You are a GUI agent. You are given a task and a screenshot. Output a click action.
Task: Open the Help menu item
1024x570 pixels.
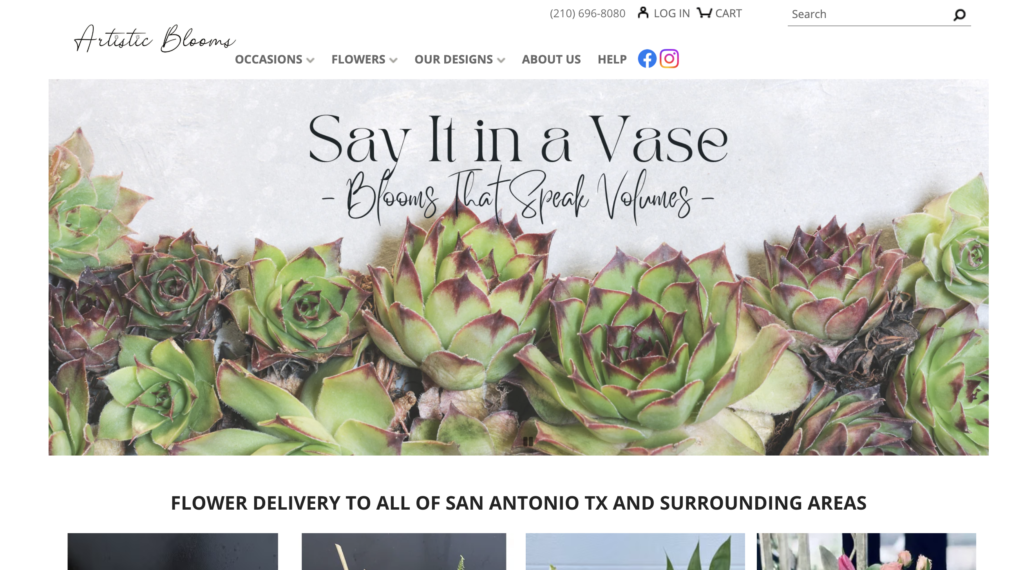pos(612,59)
